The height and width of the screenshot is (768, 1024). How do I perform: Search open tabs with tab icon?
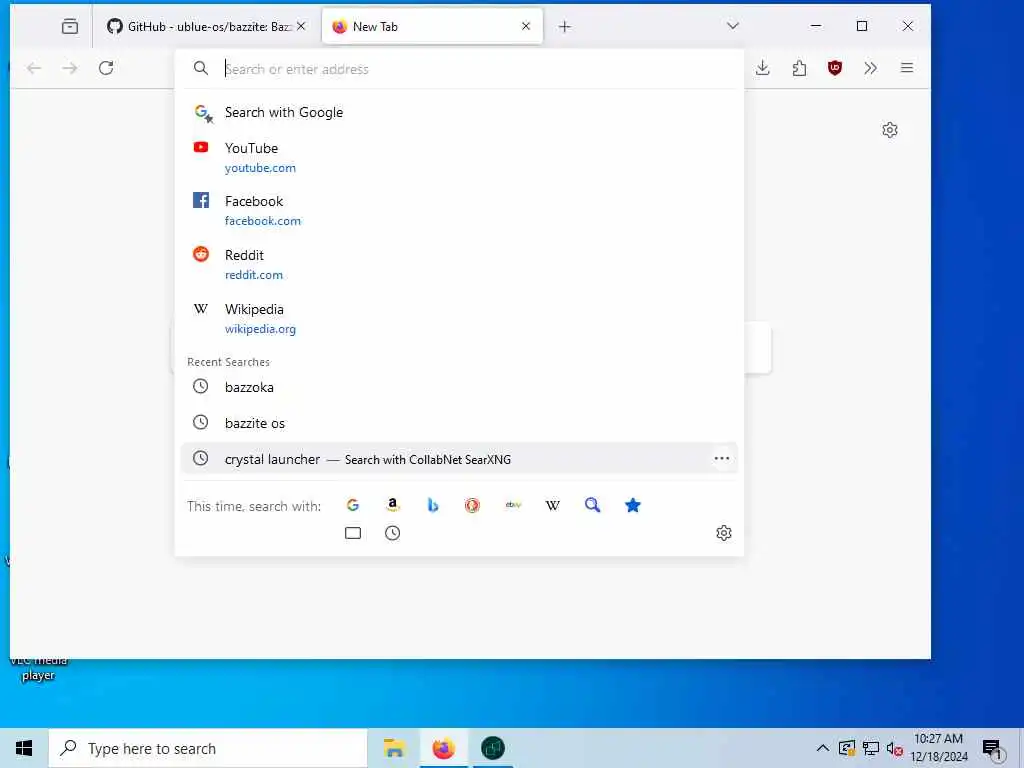[x=353, y=533]
